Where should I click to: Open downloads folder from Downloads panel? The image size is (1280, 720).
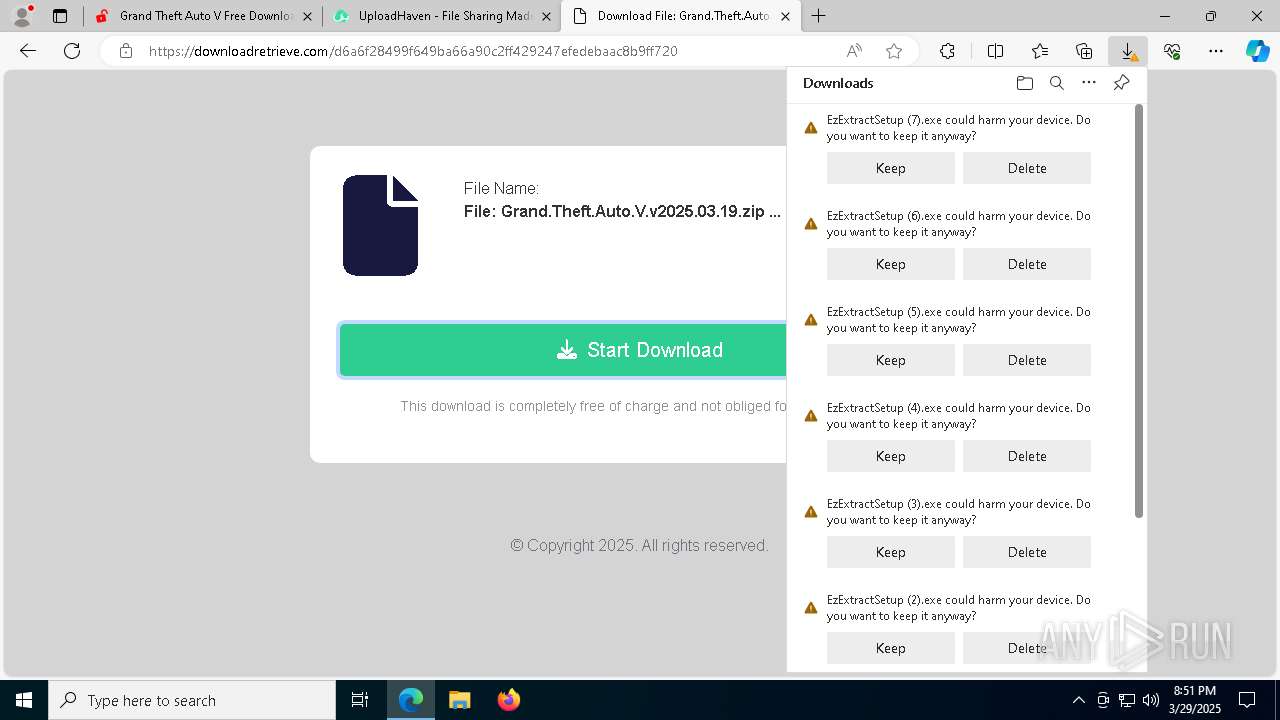pyautogui.click(x=1025, y=83)
